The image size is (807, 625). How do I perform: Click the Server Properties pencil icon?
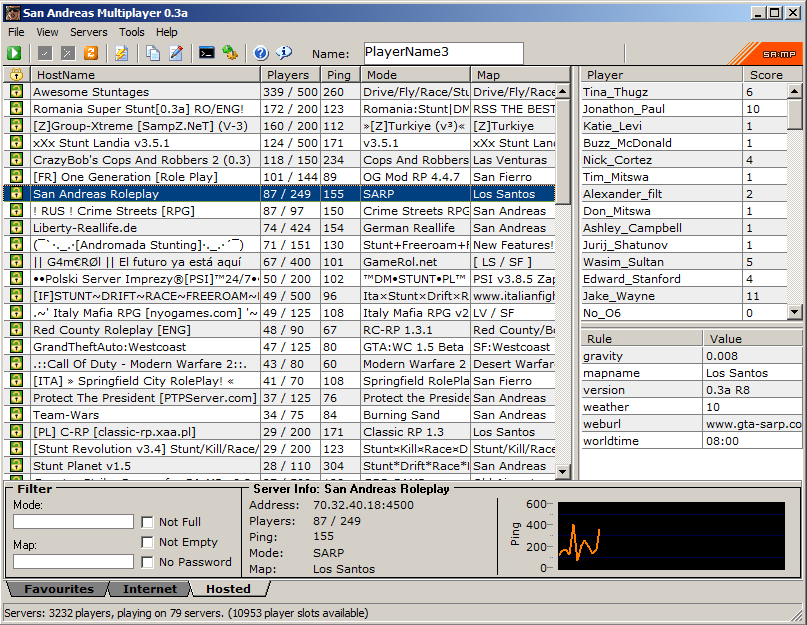click(x=176, y=53)
